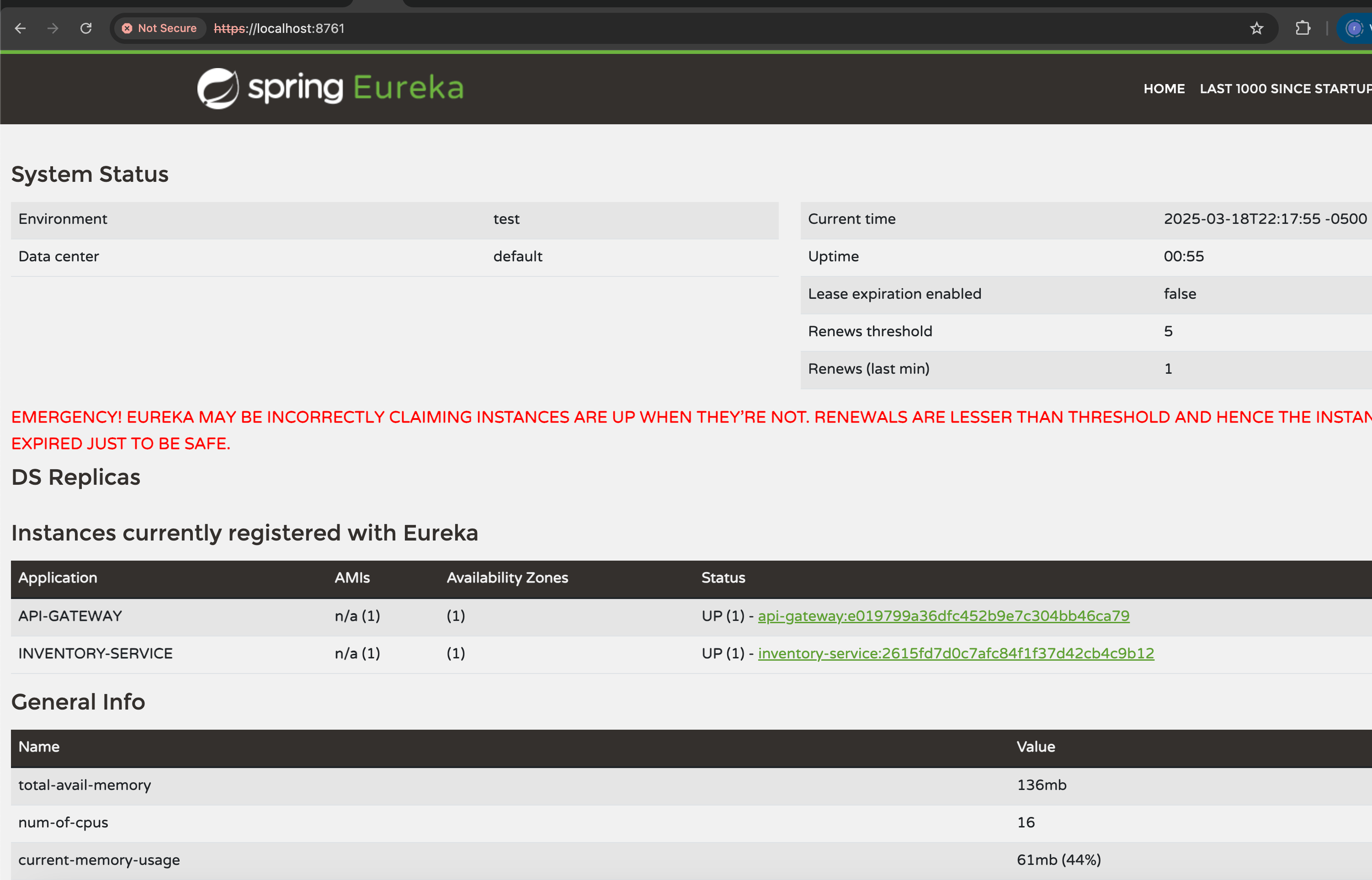Click the red EMERGENCY warning message
The image size is (1372, 880).
pos(691,430)
